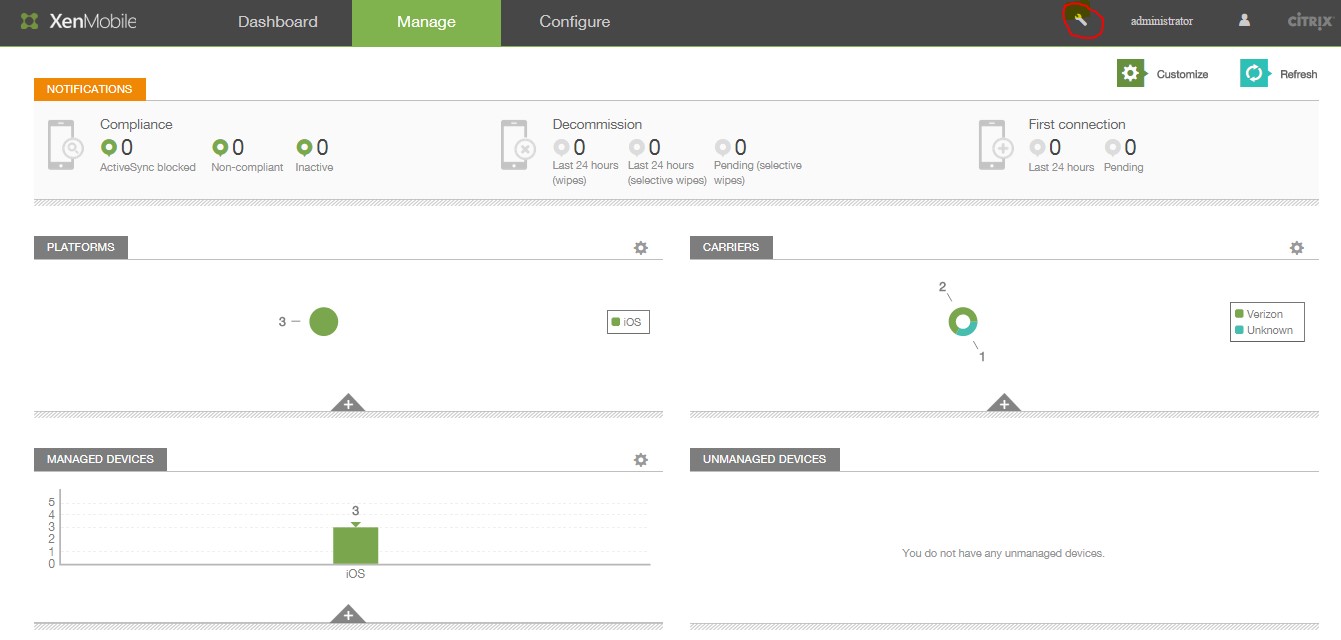Expand the Carriers panel plus arrow
This screenshot has height=640, width=1341.
tap(1003, 403)
